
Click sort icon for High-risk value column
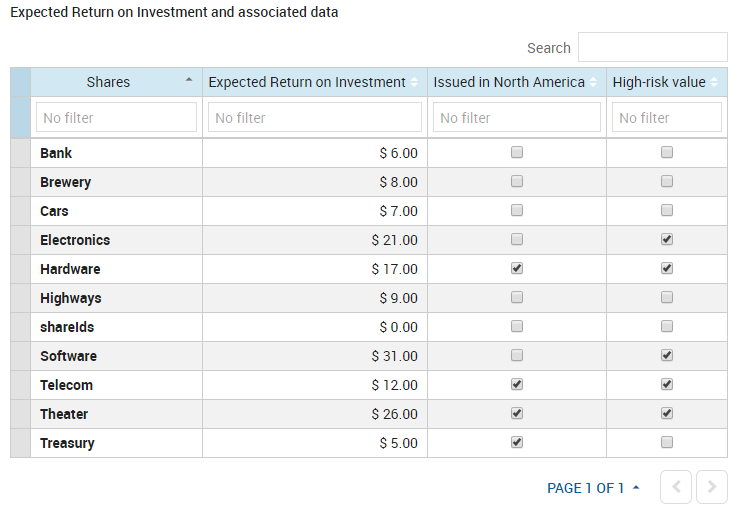click(x=714, y=82)
